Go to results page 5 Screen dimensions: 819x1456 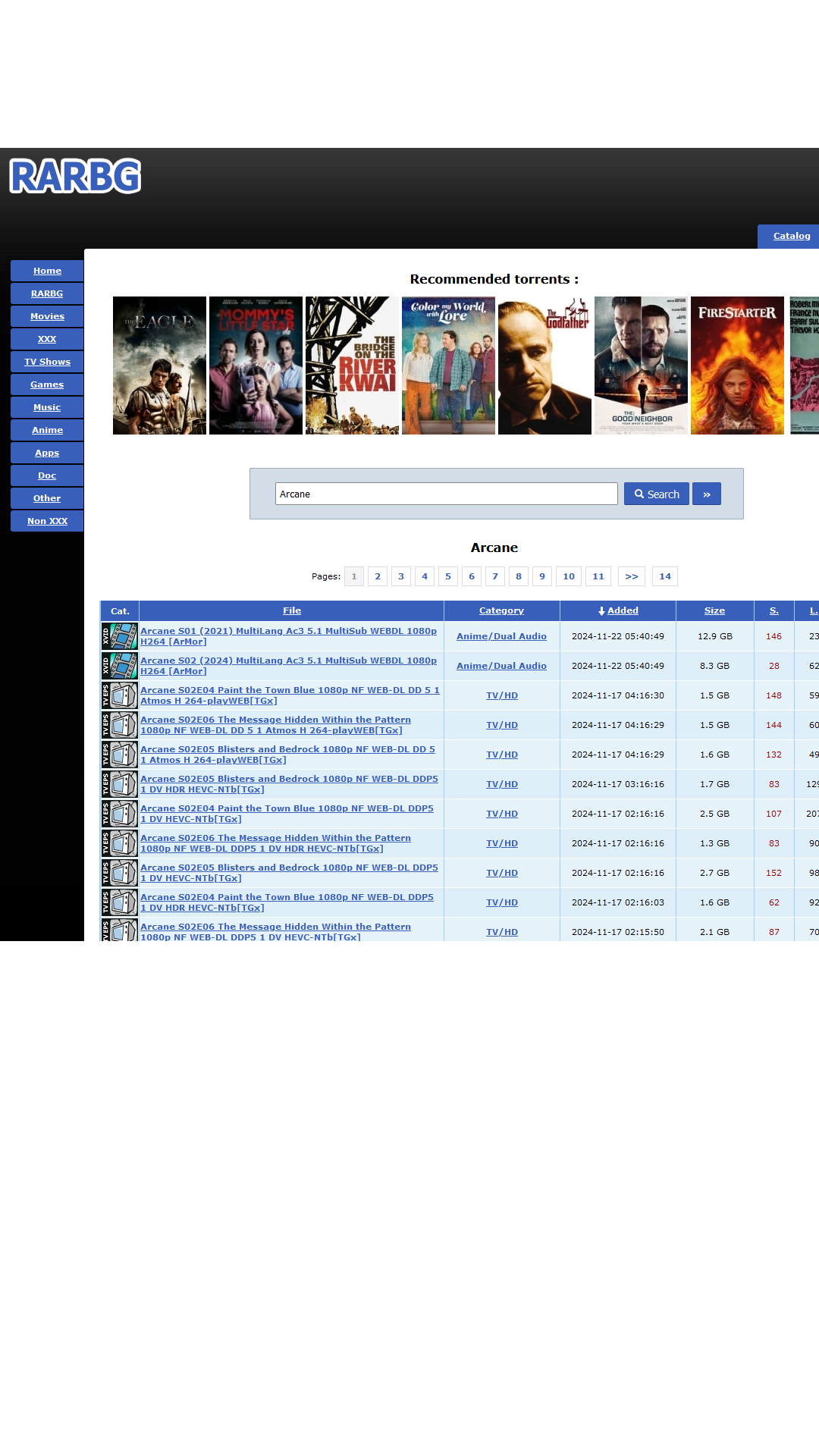[448, 576]
